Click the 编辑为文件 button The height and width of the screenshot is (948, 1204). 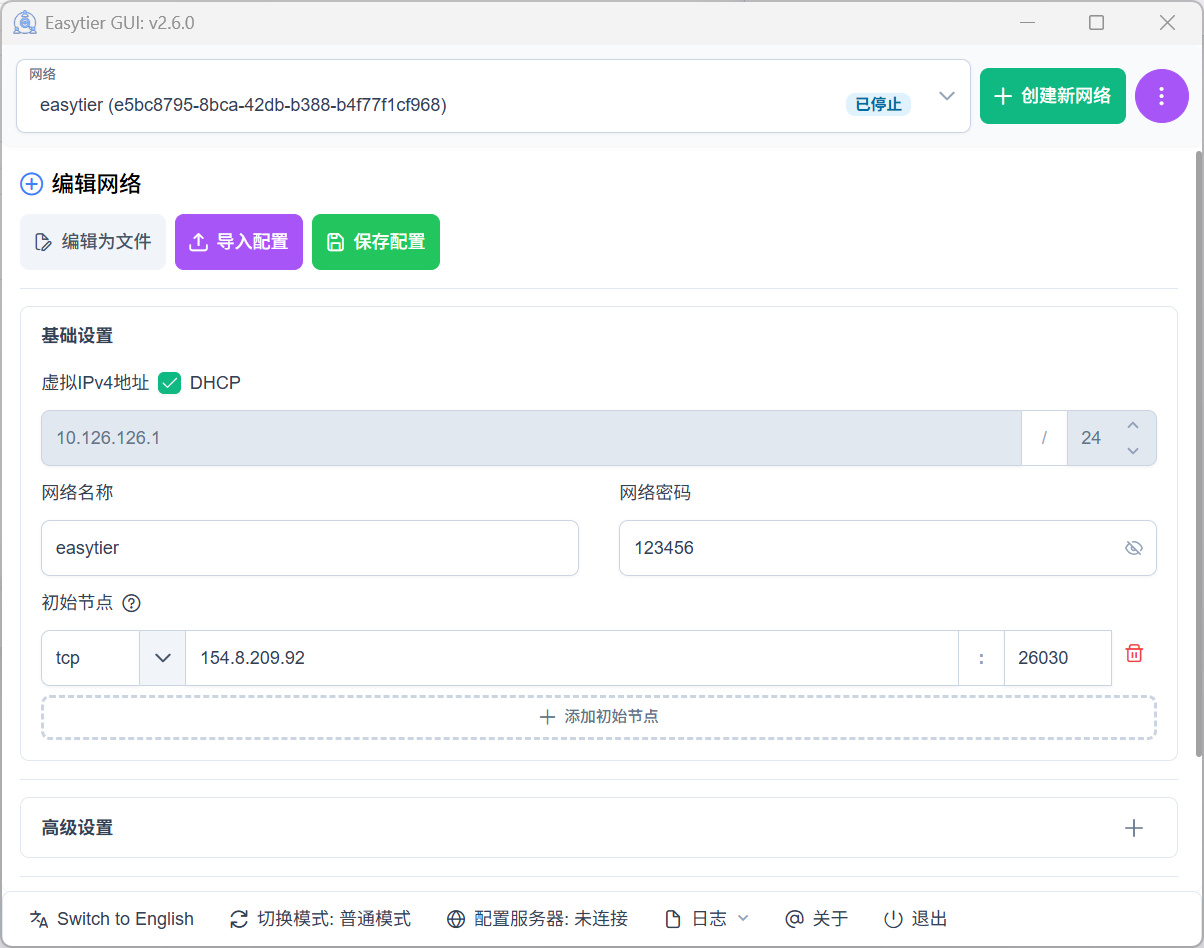[x=93, y=242]
